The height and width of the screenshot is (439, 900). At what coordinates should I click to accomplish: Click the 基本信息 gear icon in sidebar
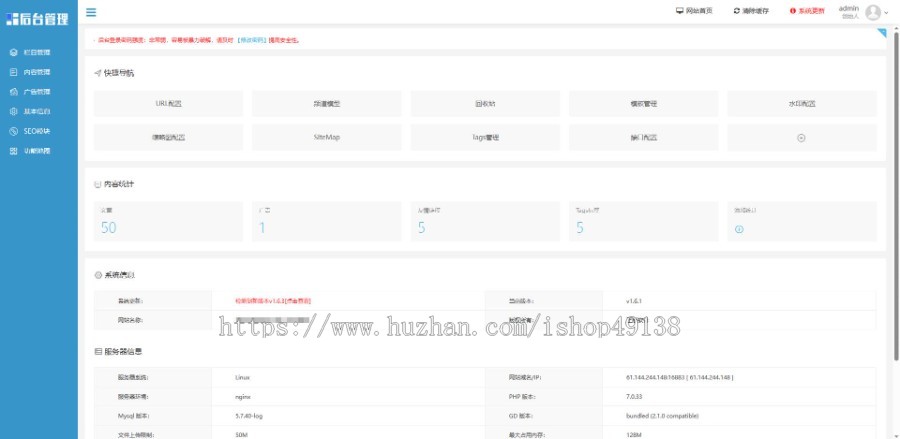coord(14,111)
